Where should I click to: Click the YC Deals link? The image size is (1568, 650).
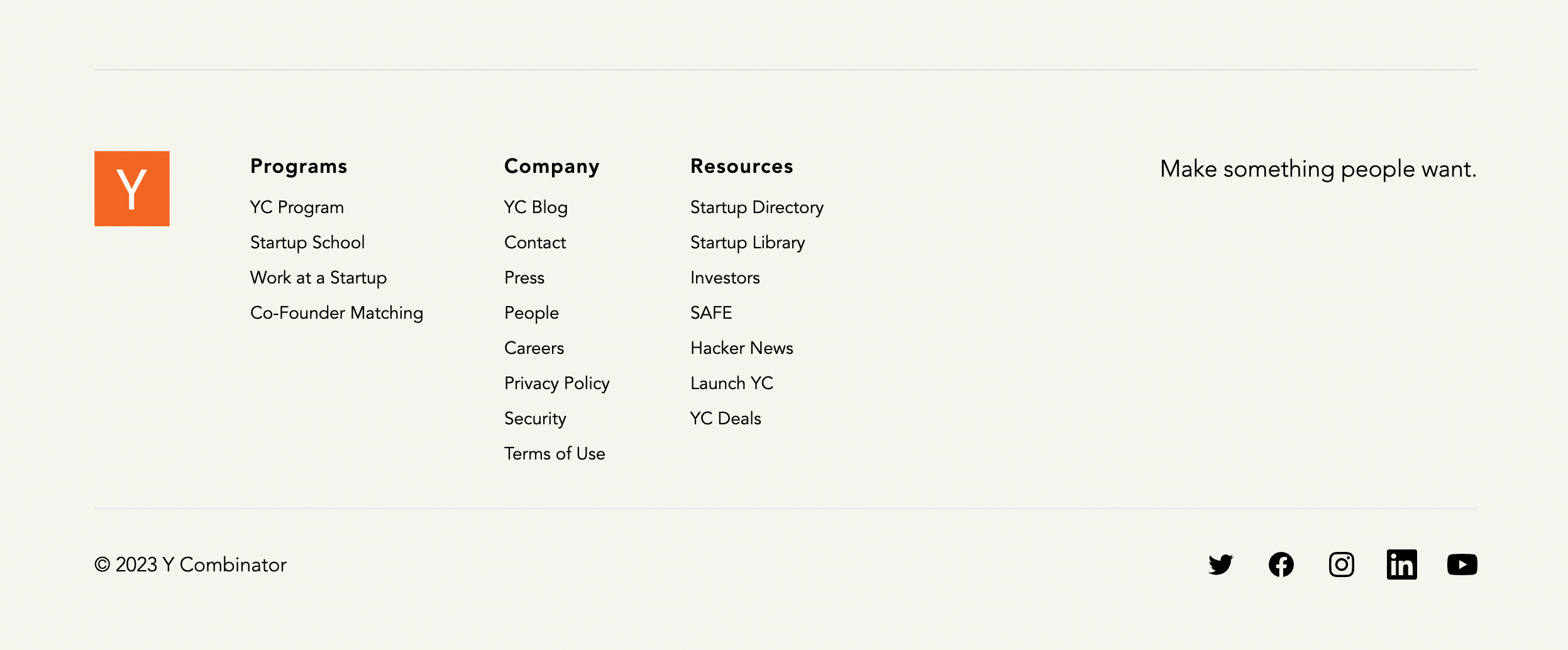pos(725,419)
